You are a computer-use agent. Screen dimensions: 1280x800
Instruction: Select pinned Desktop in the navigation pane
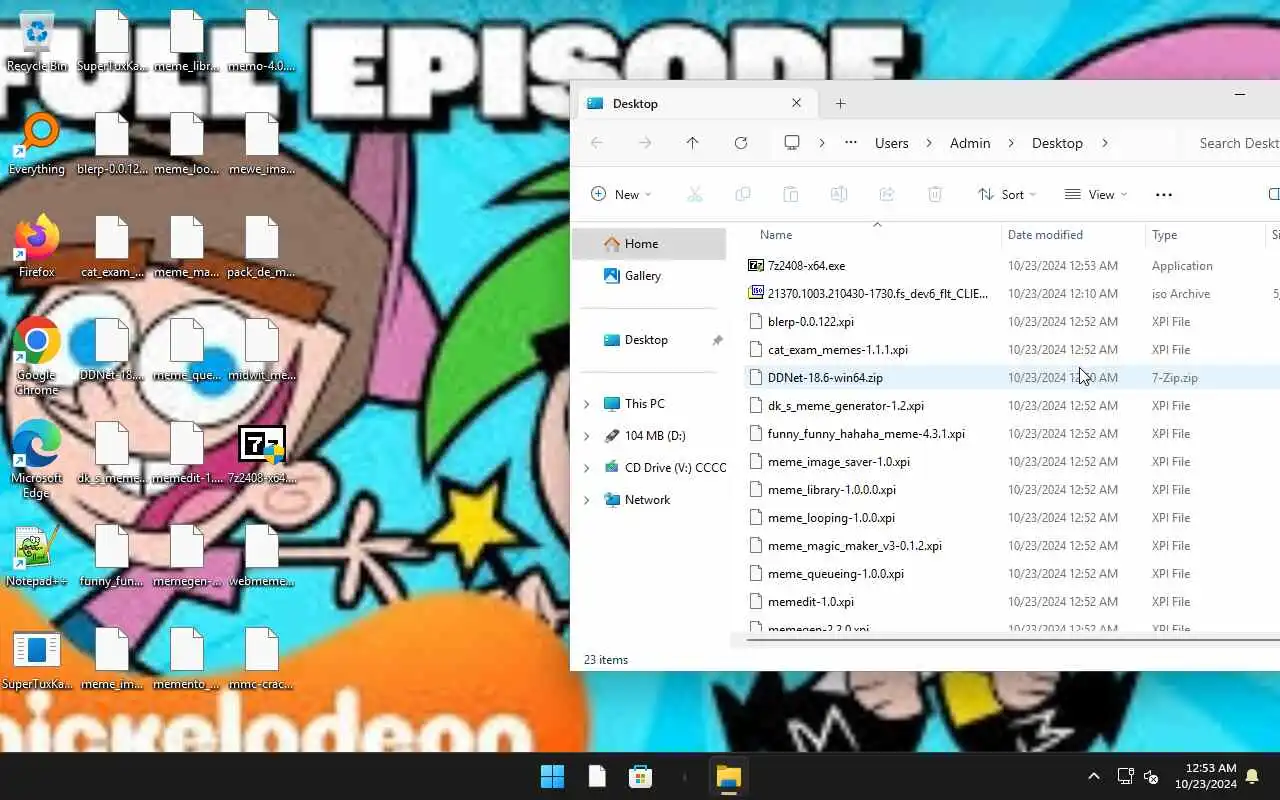[649, 340]
